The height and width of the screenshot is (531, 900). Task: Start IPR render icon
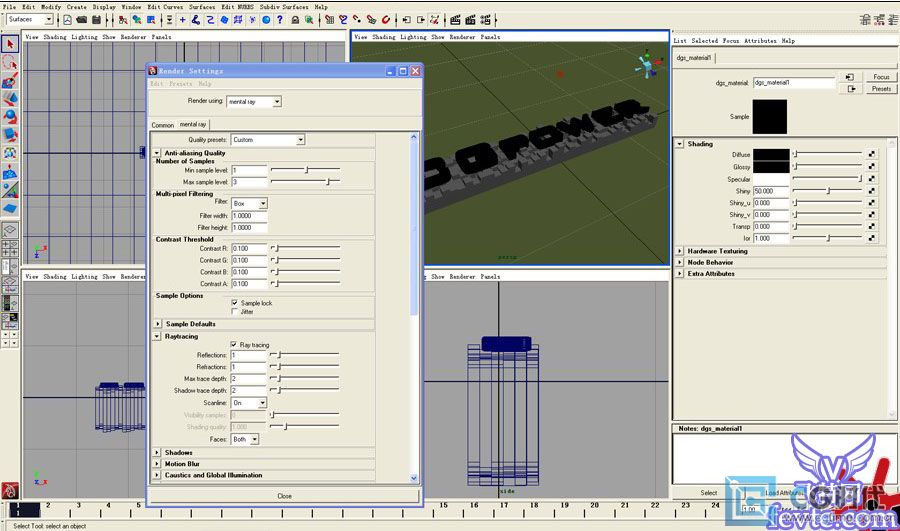[x=470, y=20]
